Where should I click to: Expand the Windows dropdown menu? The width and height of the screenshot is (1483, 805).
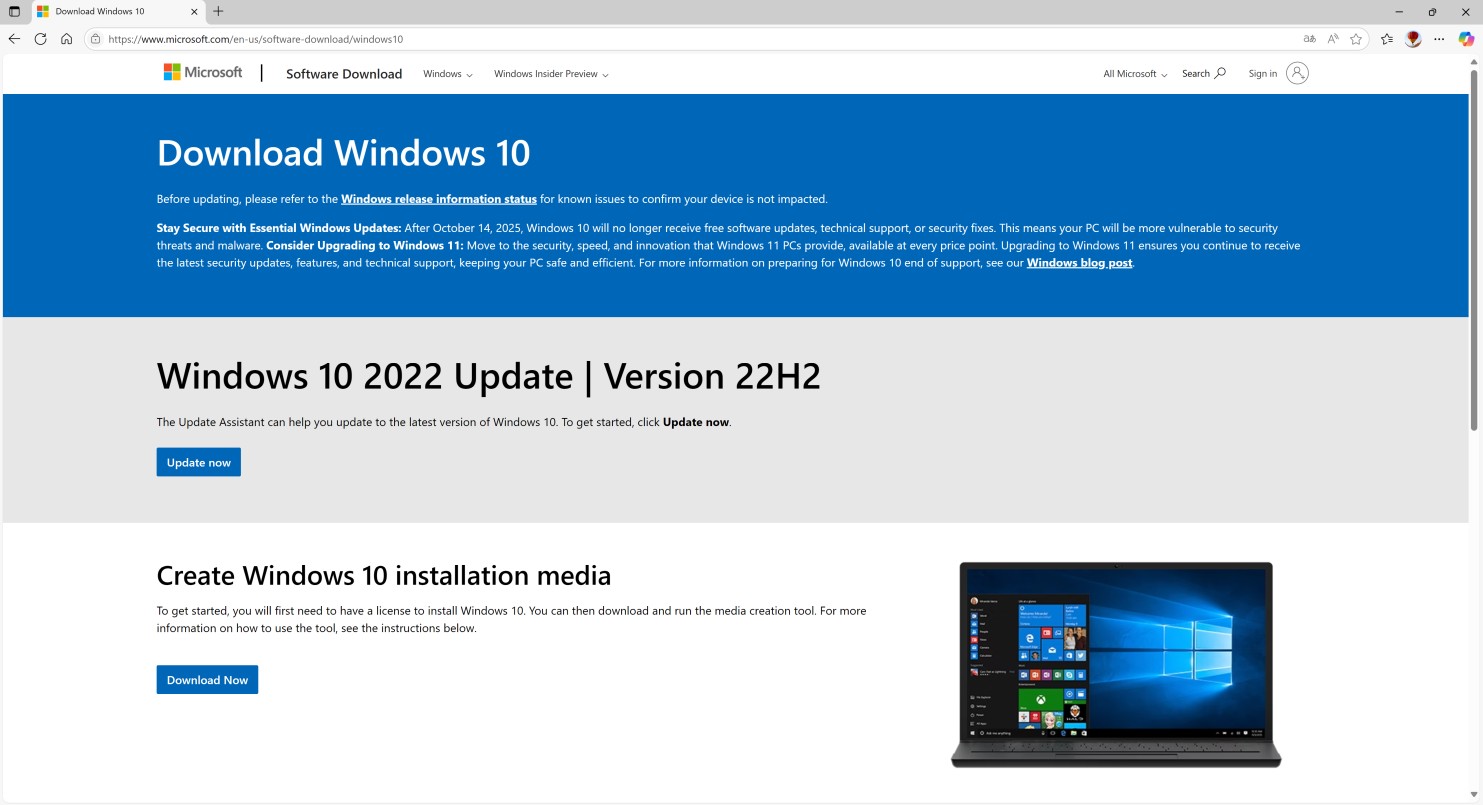point(448,74)
